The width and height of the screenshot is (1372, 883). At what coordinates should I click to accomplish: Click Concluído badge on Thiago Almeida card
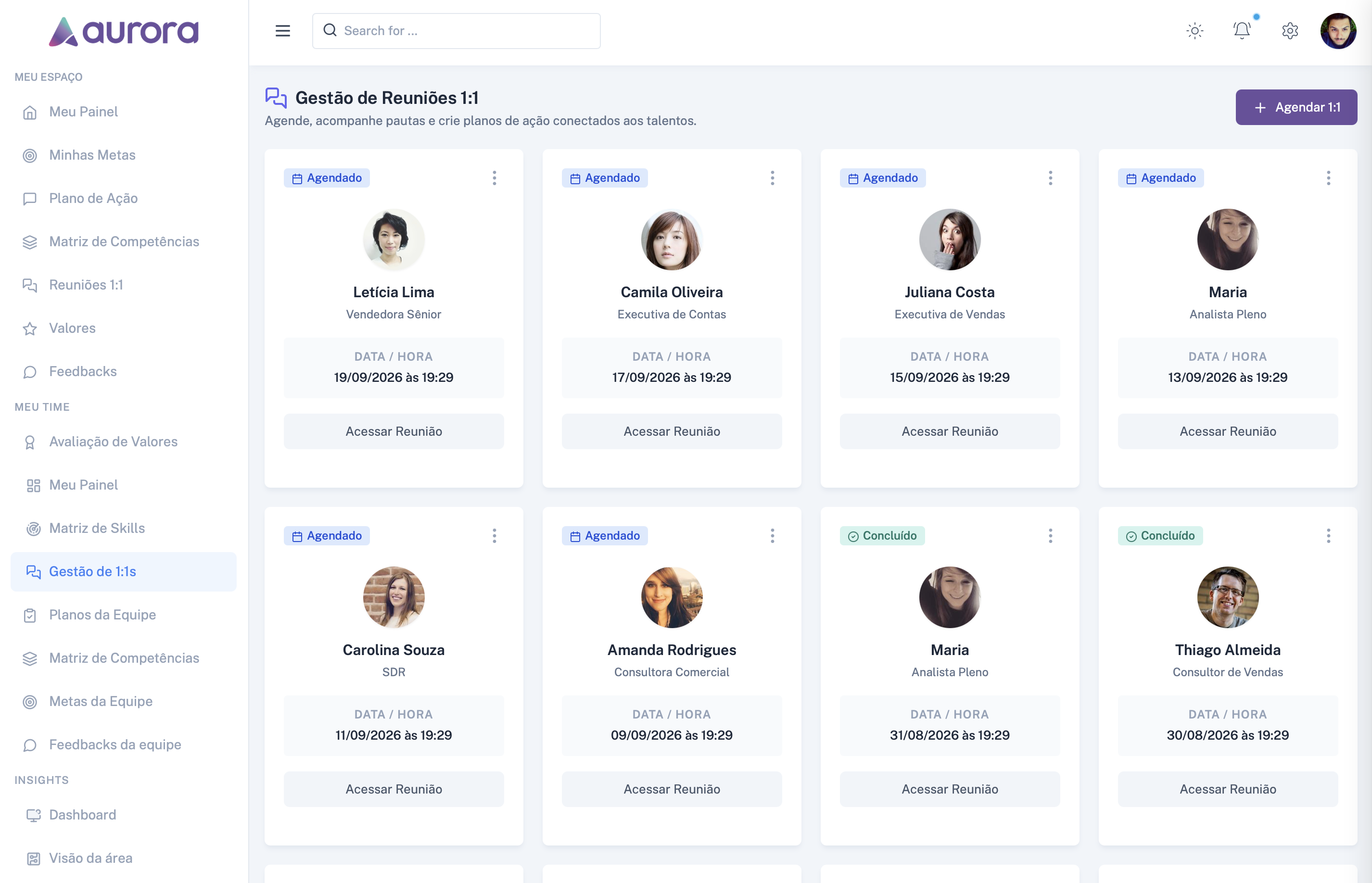1160,536
